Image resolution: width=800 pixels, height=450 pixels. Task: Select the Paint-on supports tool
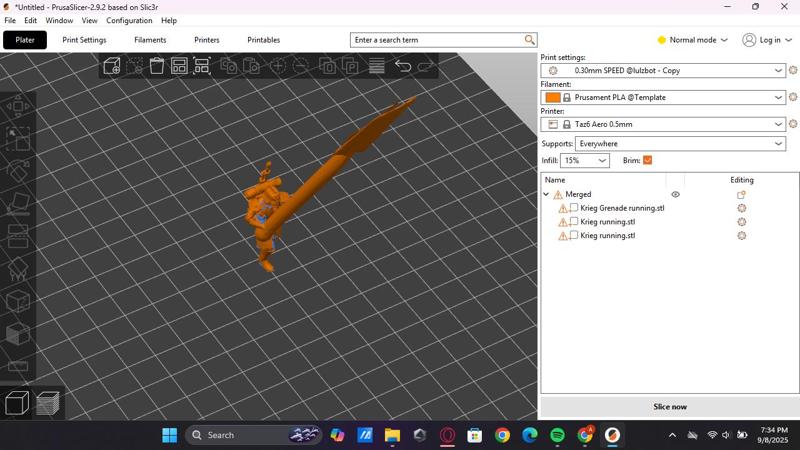pos(18,269)
